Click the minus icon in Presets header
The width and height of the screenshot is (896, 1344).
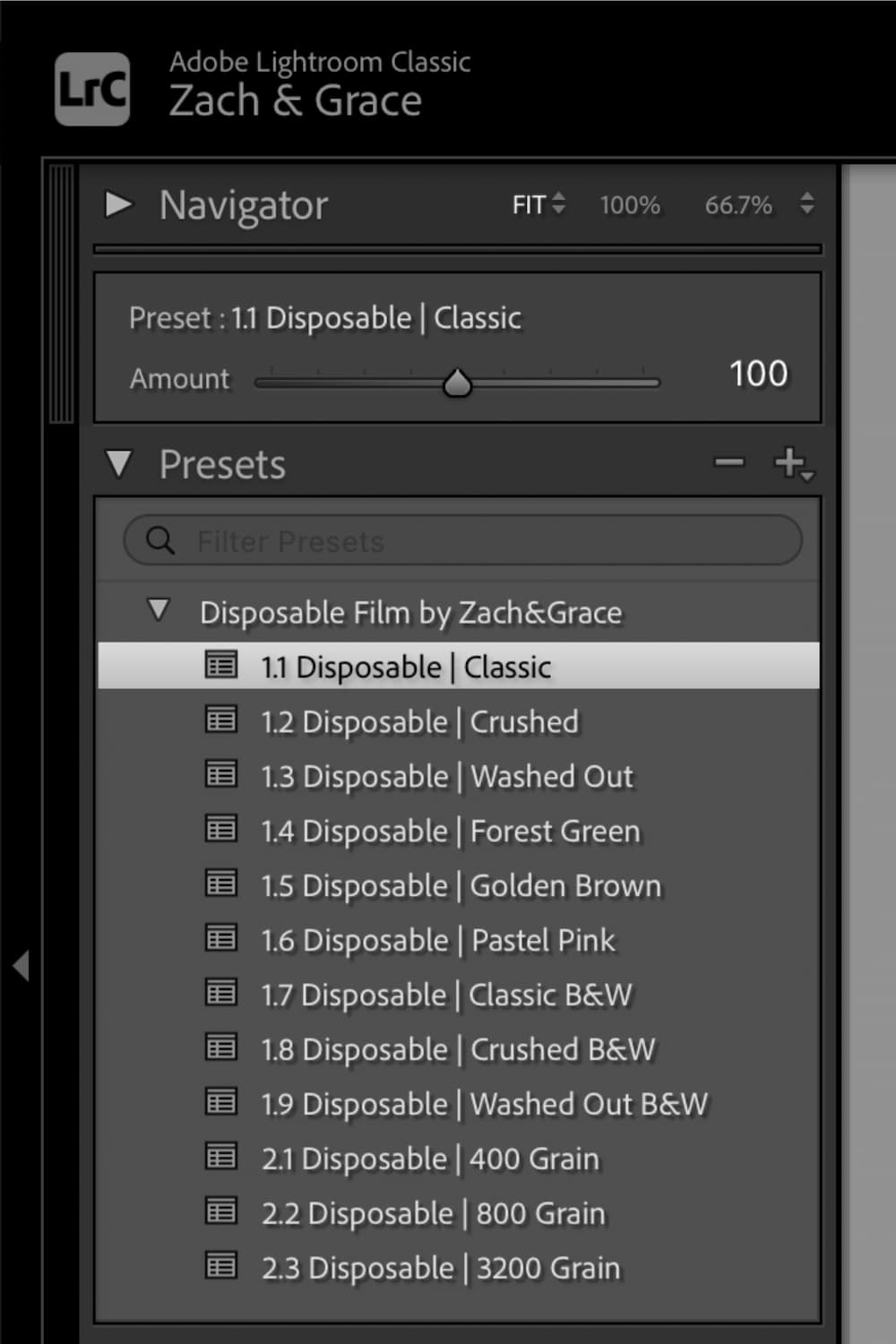(729, 463)
